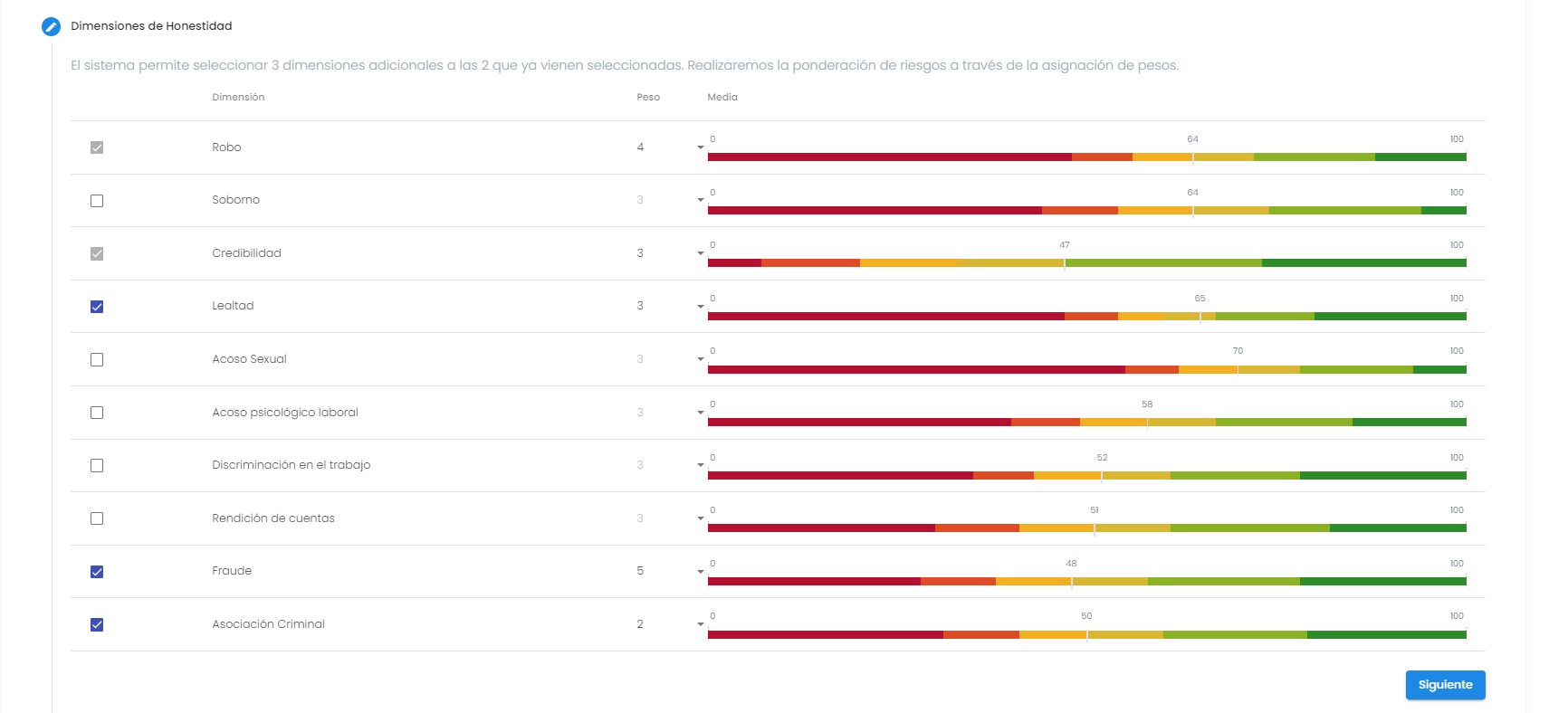Click the Peso column header
Viewport: 1568px width, 713px height.
click(648, 97)
